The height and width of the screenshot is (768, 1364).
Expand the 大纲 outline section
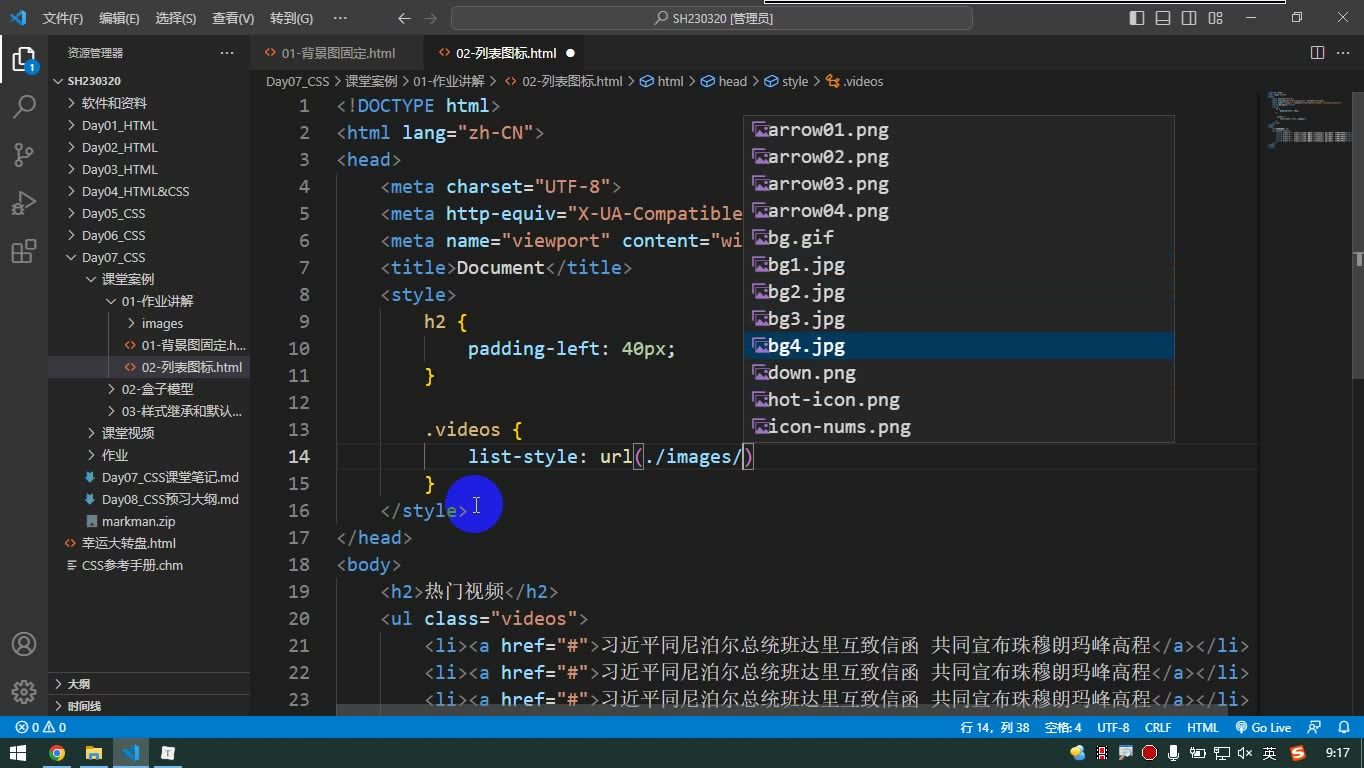[149, 684]
